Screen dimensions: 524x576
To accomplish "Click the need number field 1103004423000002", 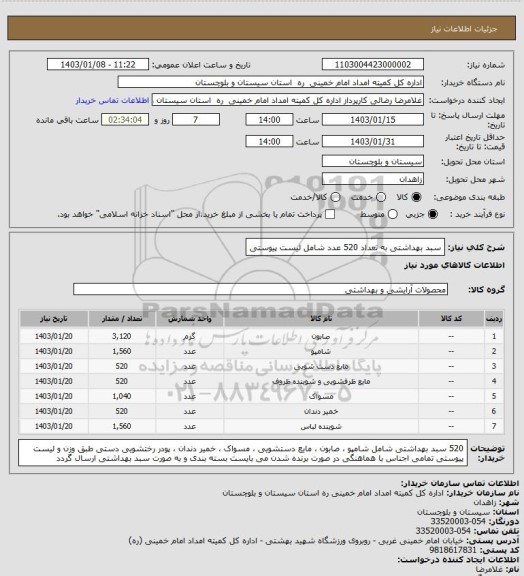I will [373, 65].
